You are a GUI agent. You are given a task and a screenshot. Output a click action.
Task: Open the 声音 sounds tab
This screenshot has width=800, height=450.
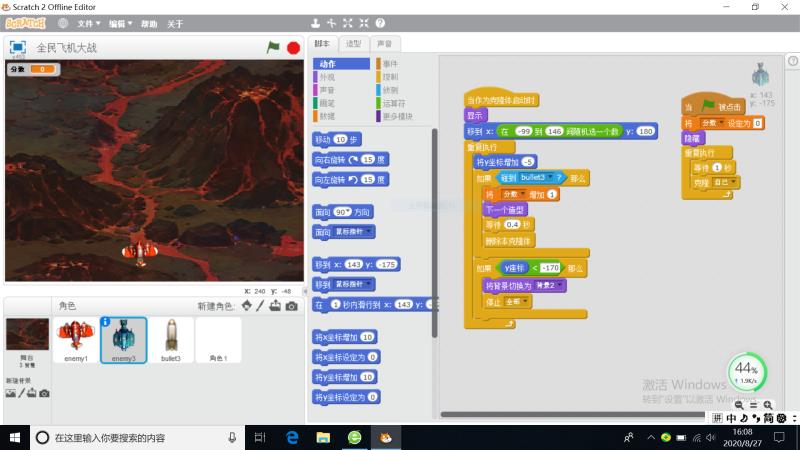tap(384, 44)
